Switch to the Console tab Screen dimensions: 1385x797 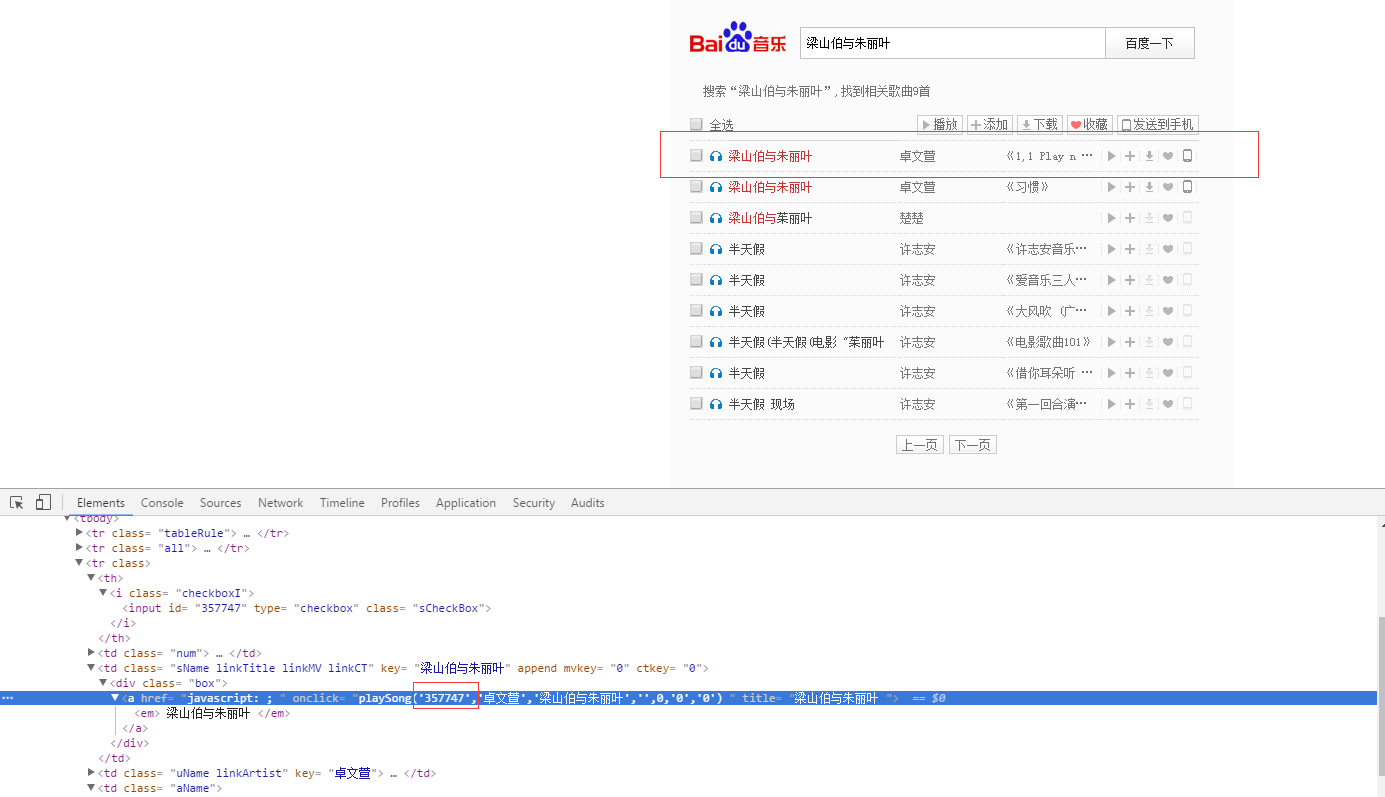pyautogui.click(x=162, y=503)
